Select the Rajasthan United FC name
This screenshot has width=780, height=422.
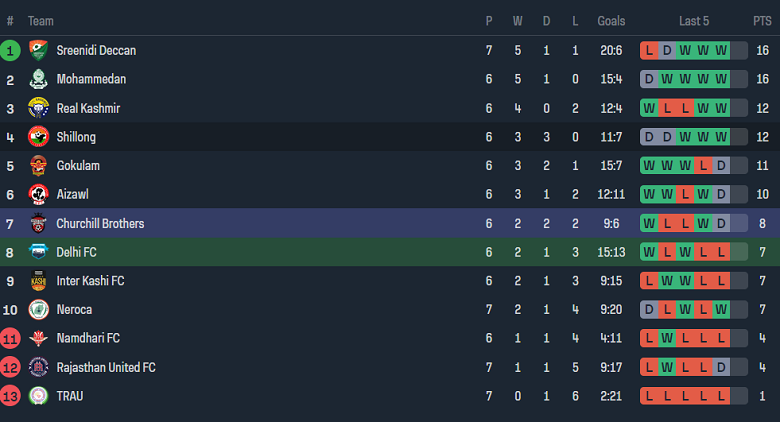106,368
